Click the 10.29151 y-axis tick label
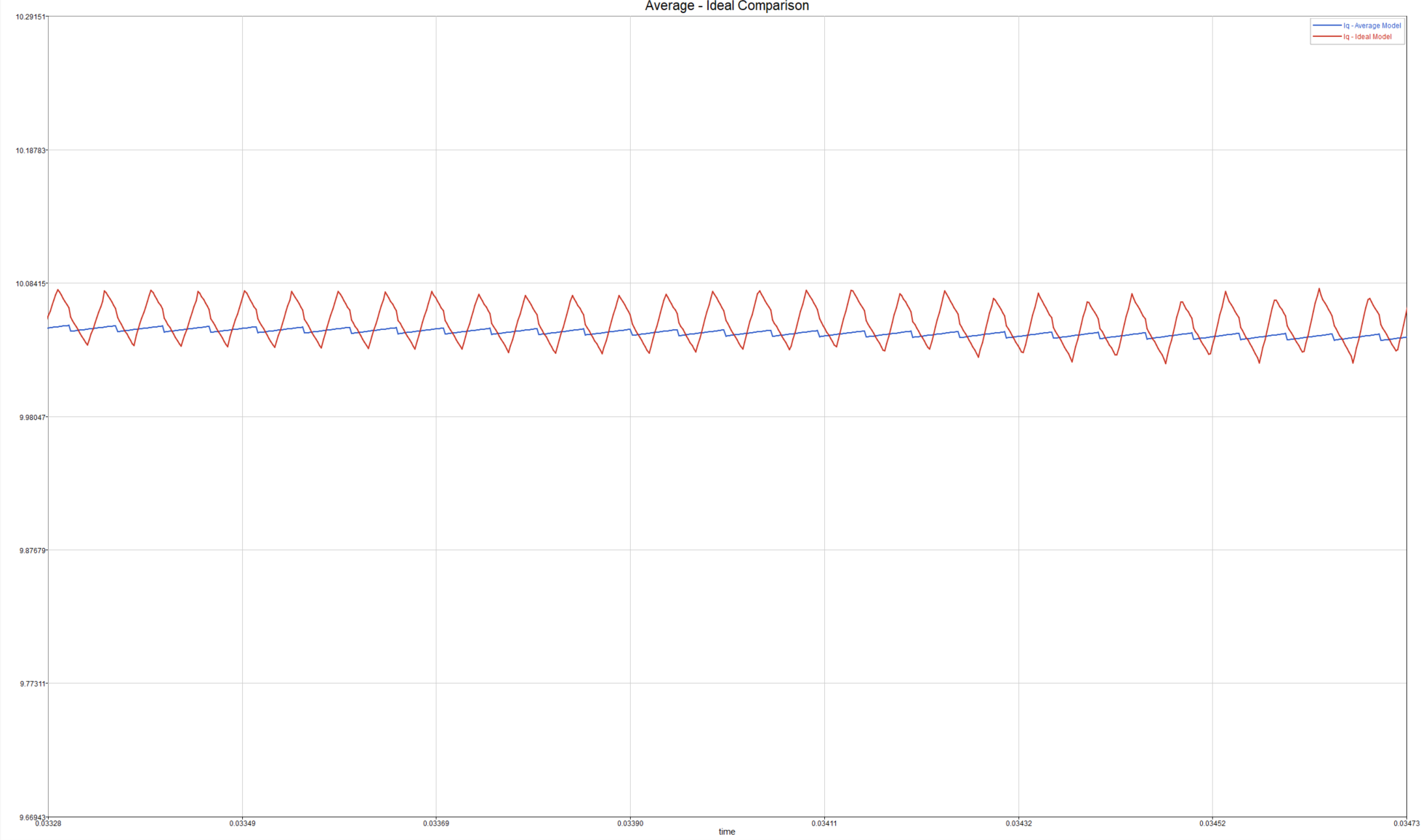 31,17
